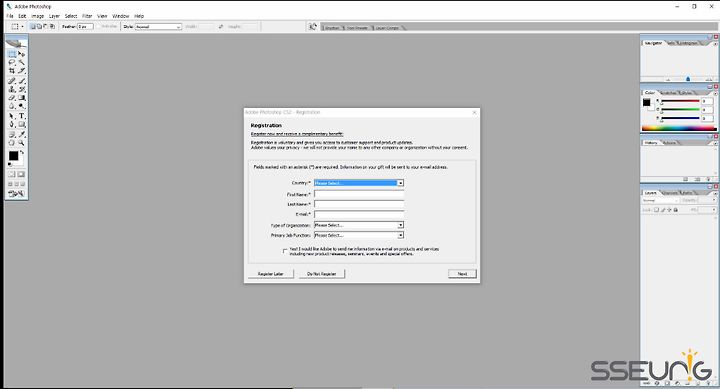Choose the New selection mode button
This screenshot has width=720, height=389.
click(33, 27)
